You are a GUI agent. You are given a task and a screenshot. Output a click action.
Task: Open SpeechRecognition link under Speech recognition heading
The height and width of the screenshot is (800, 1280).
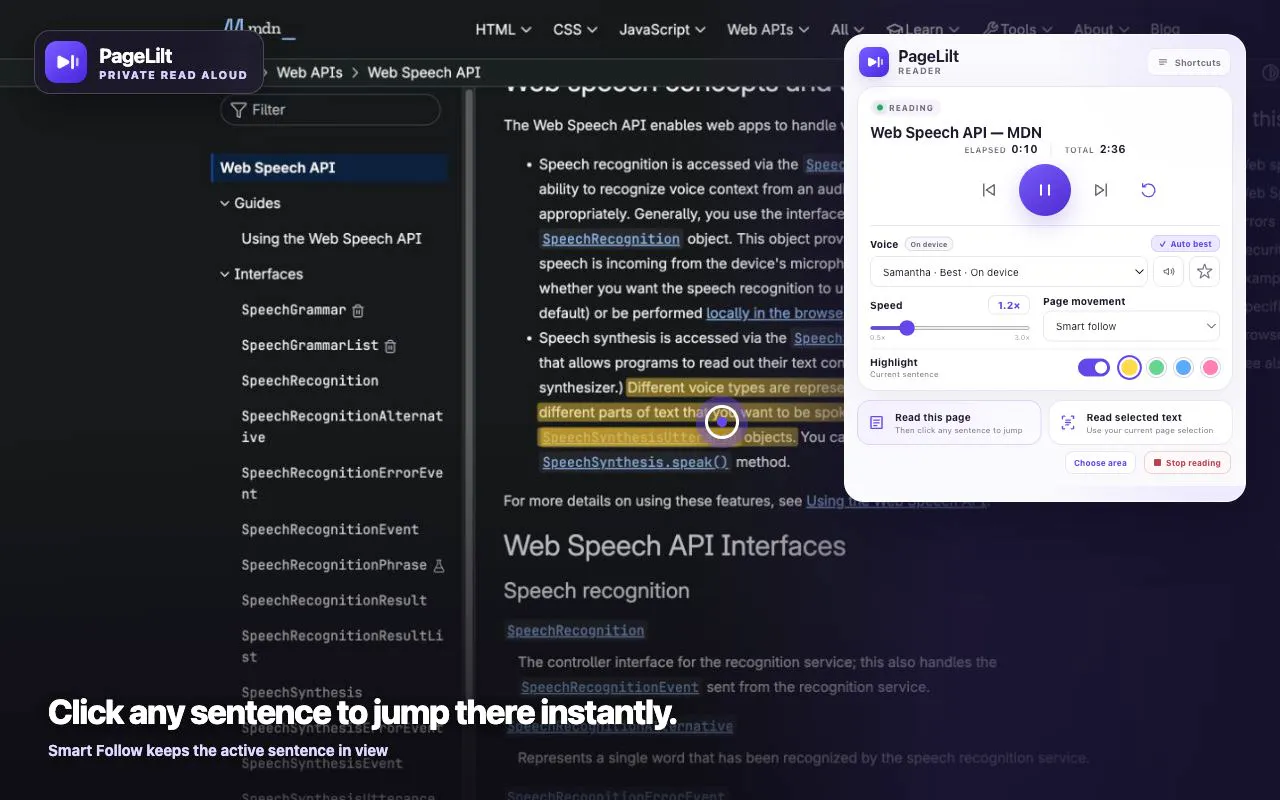[575, 631]
